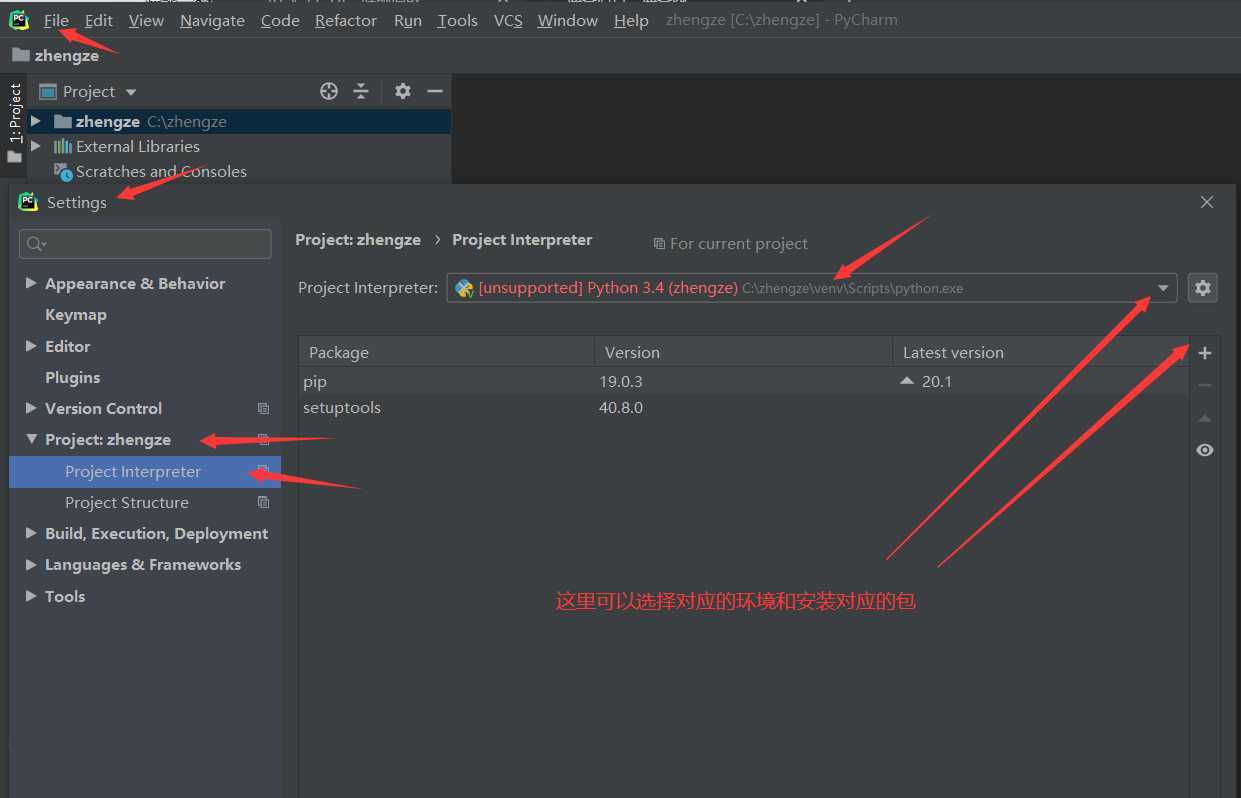The width and height of the screenshot is (1241, 798).
Task: Open the View menu
Action: (x=146, y=20)
